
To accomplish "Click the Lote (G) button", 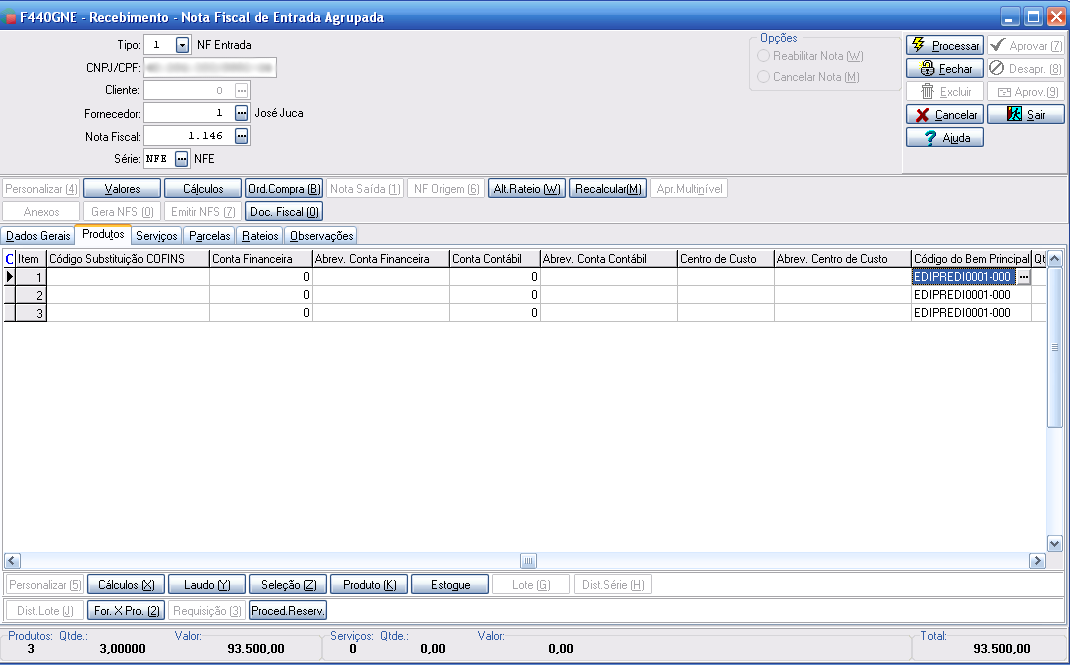I will [531, 585].
